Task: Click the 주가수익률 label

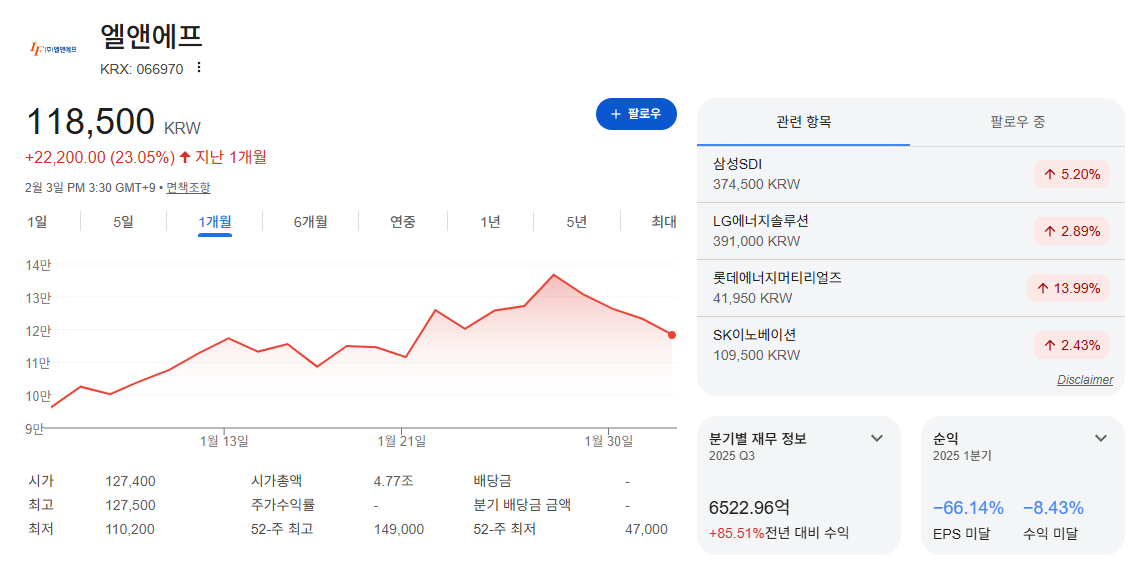Action: [283, 505]
